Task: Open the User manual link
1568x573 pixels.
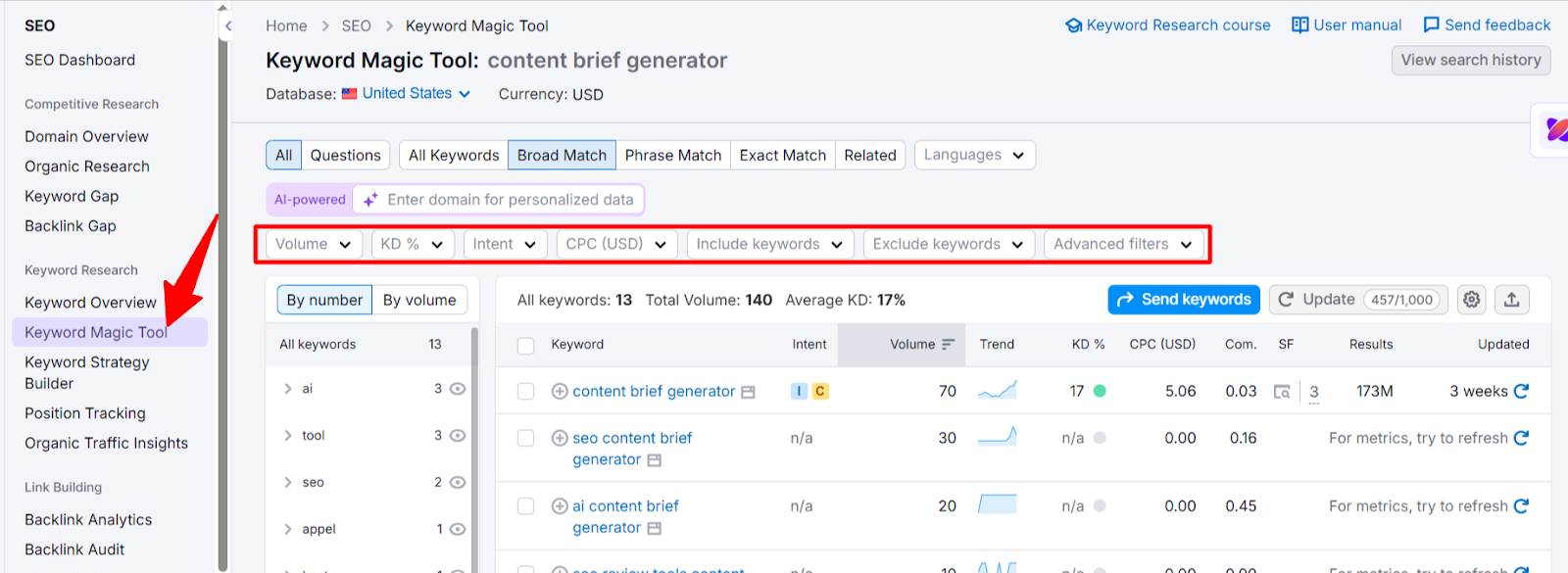Action: (1347, 25)
